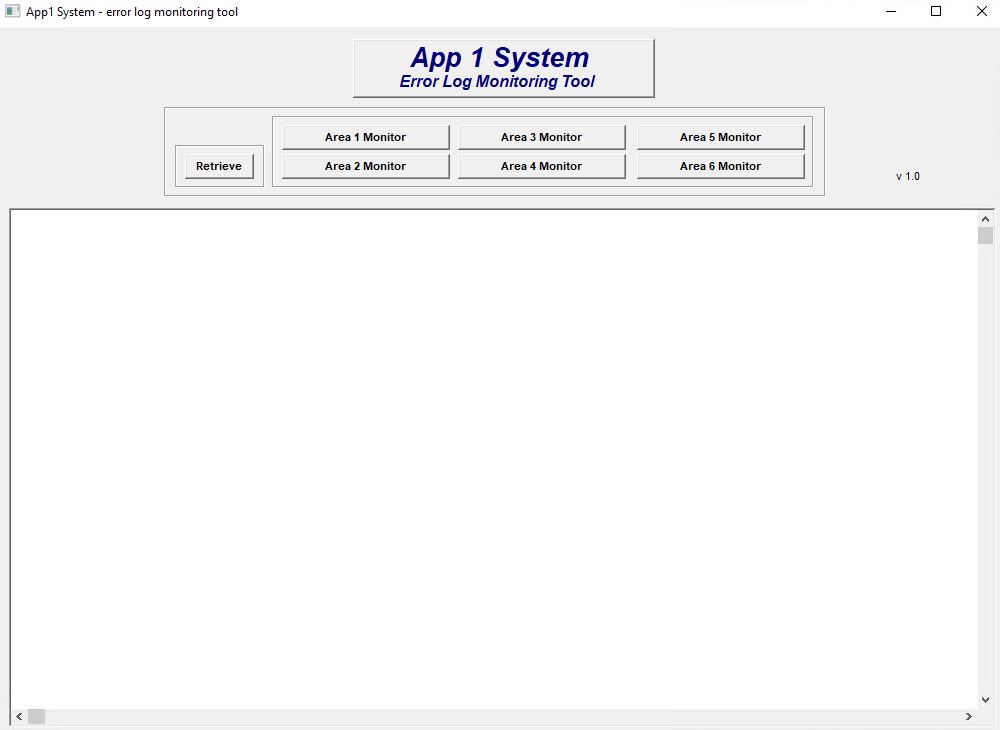Click the App 1 System title banner

pyautogui.click(x=504, y=68)
